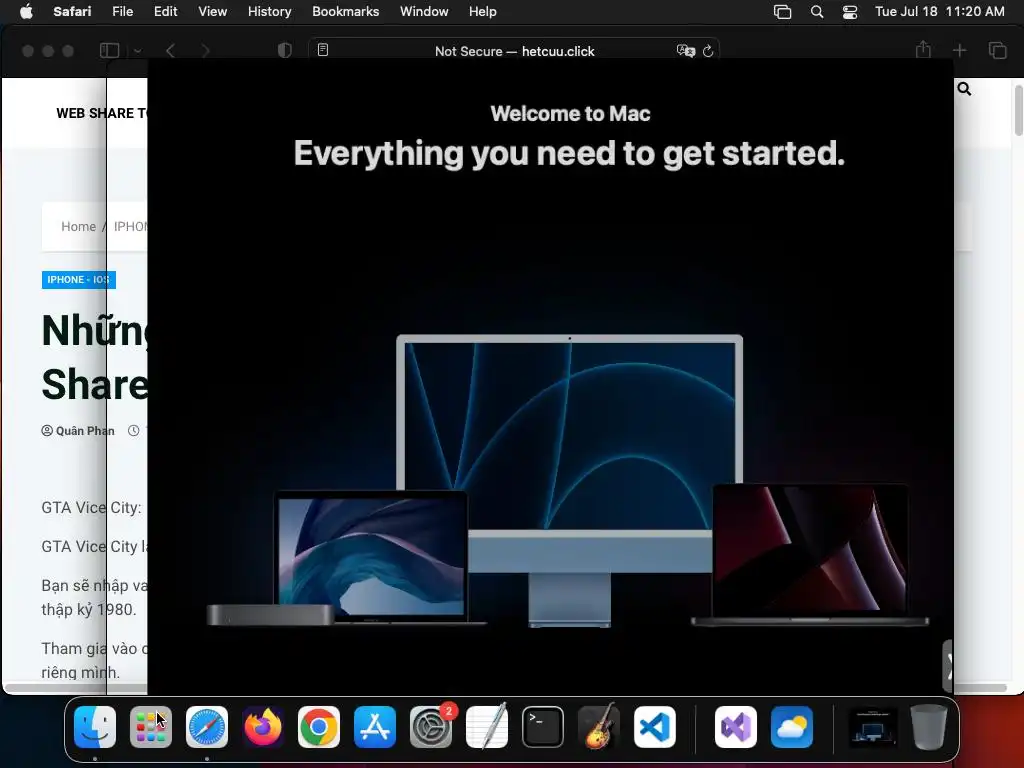The height and width of the screenshot is (768, 1024).
Task: Show Safari tab overview
Action: tap(997, 50)
